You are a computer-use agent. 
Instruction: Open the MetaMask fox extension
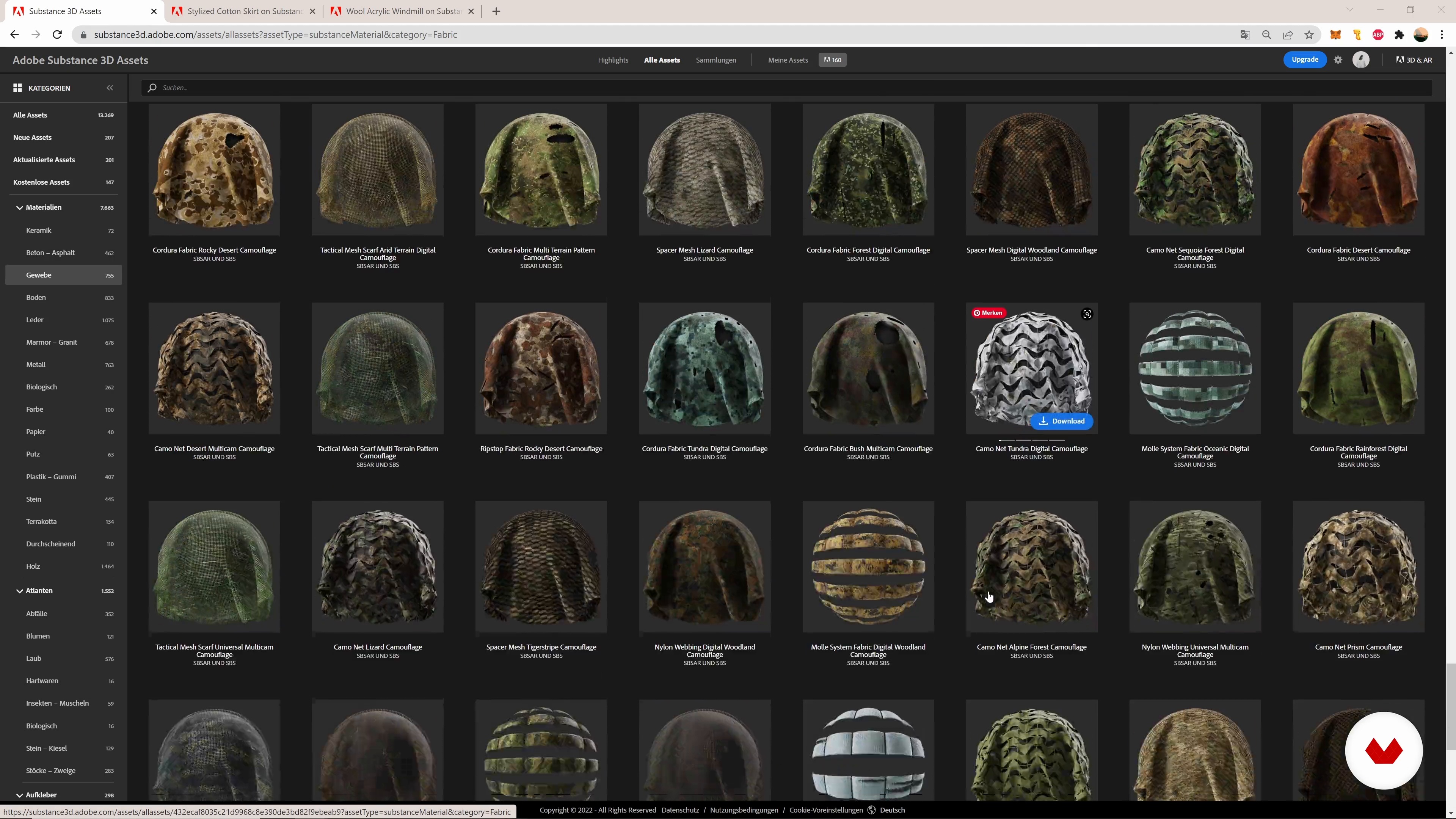pyautogui.click(x=1335, y=35)
